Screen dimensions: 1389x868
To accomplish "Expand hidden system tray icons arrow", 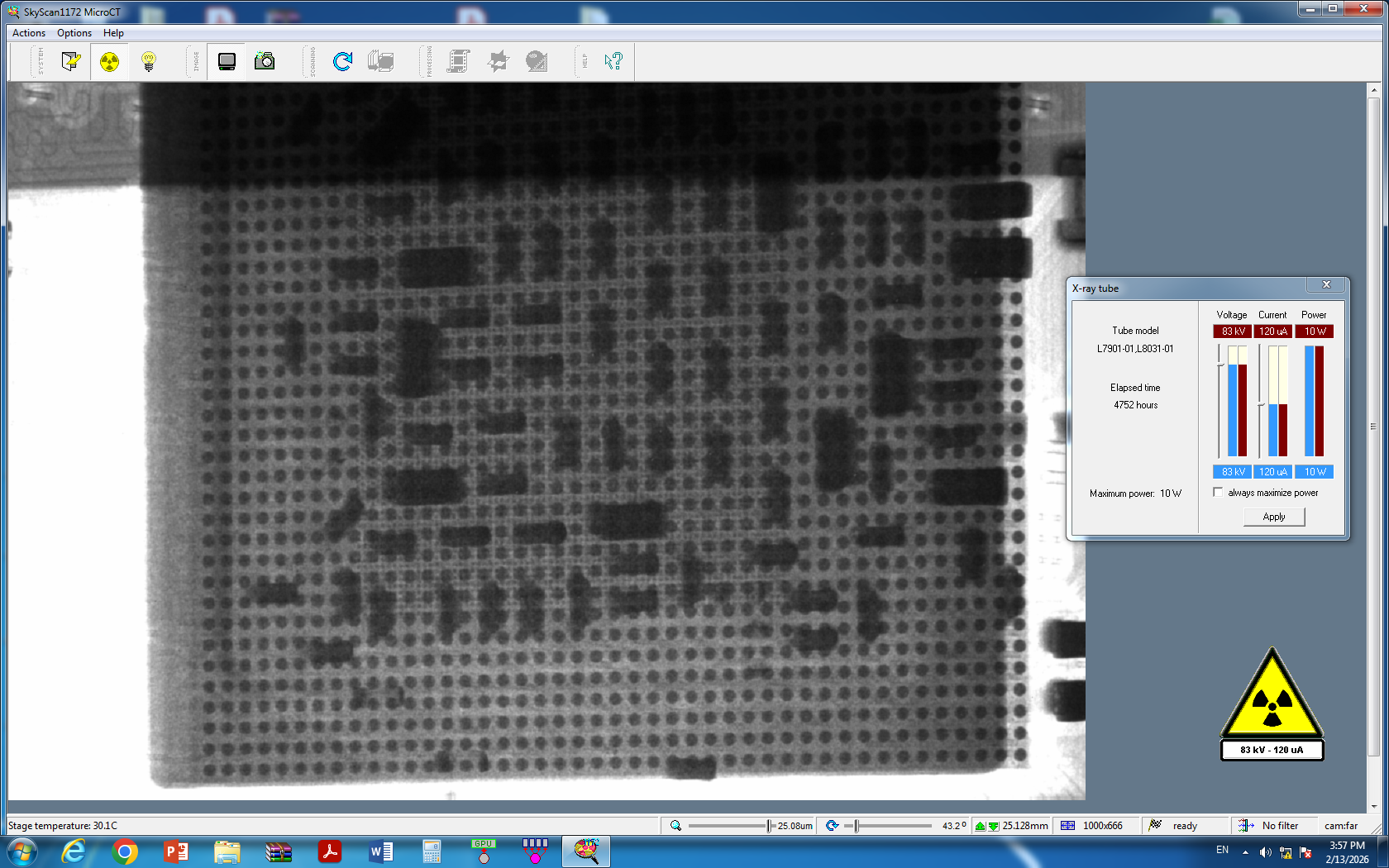I will [1245, 851].
